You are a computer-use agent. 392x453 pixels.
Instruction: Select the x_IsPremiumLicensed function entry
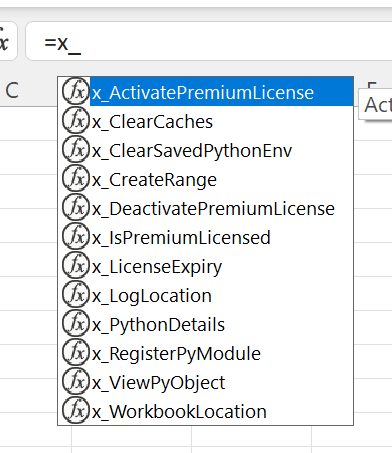206,237
